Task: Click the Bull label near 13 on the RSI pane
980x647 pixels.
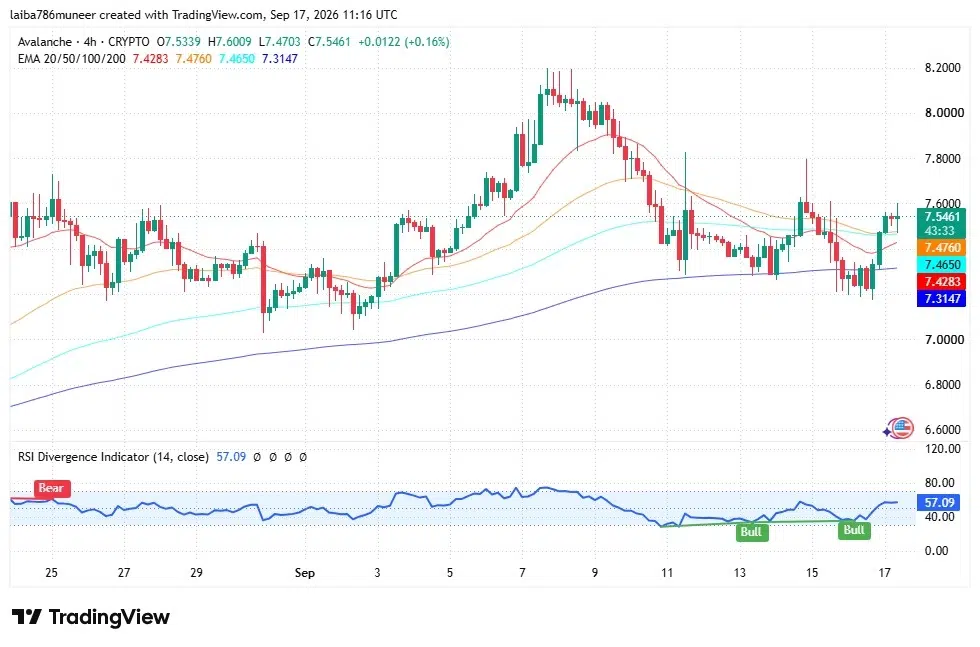Action: pos(751,531)
